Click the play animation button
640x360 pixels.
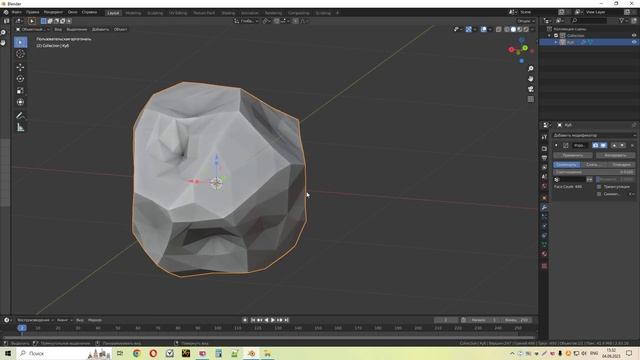(x=273, y=320)
